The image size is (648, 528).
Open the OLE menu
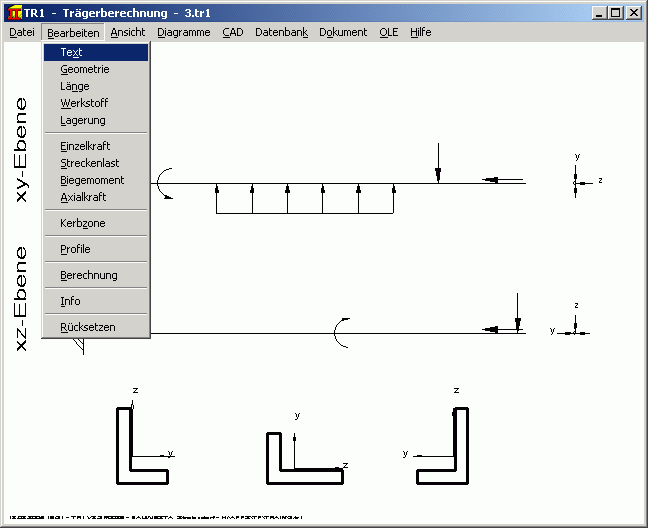(x=388, y=32)
